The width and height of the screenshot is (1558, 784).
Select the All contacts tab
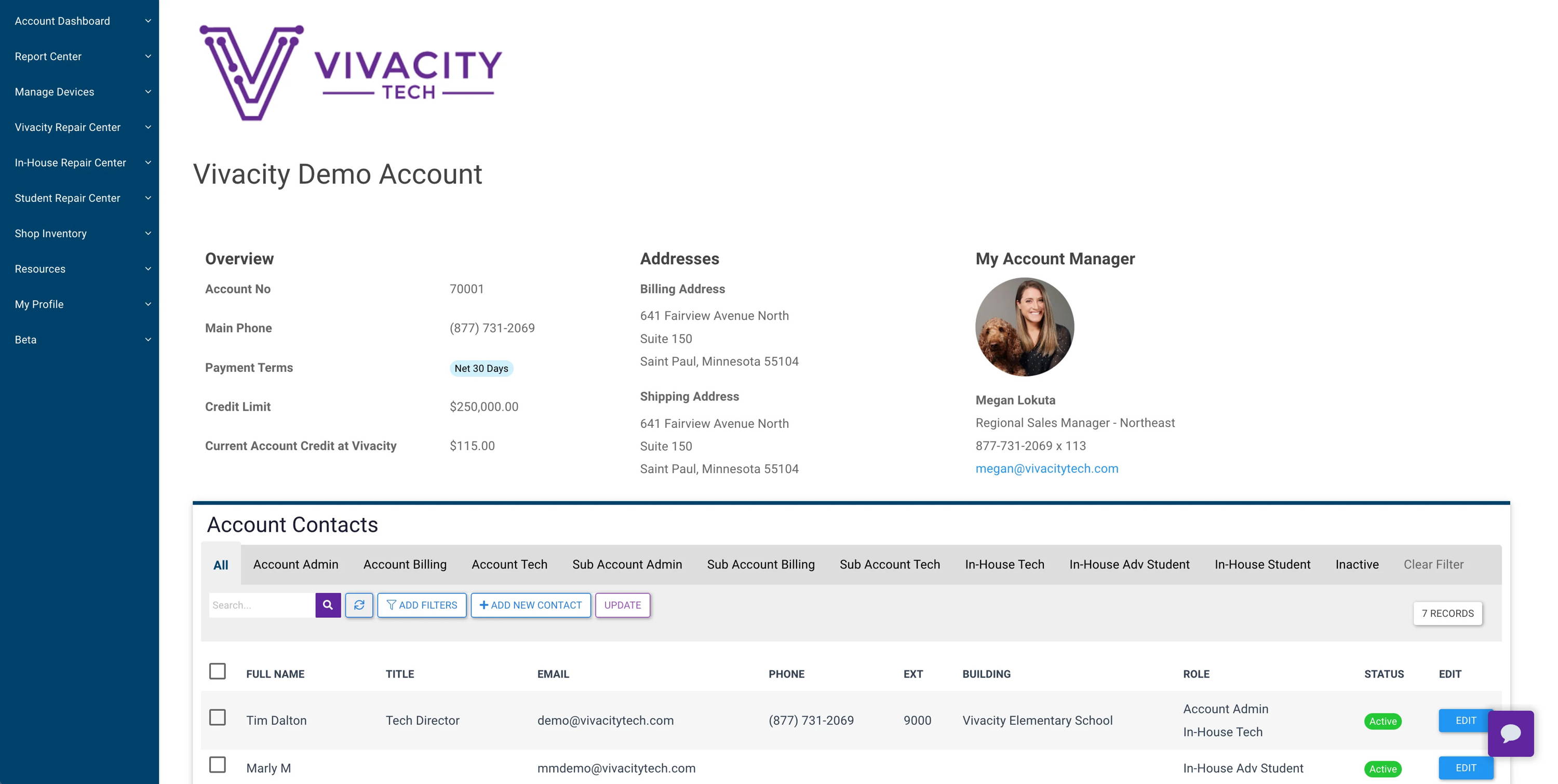pyautogui.click(x=221, y=564)
